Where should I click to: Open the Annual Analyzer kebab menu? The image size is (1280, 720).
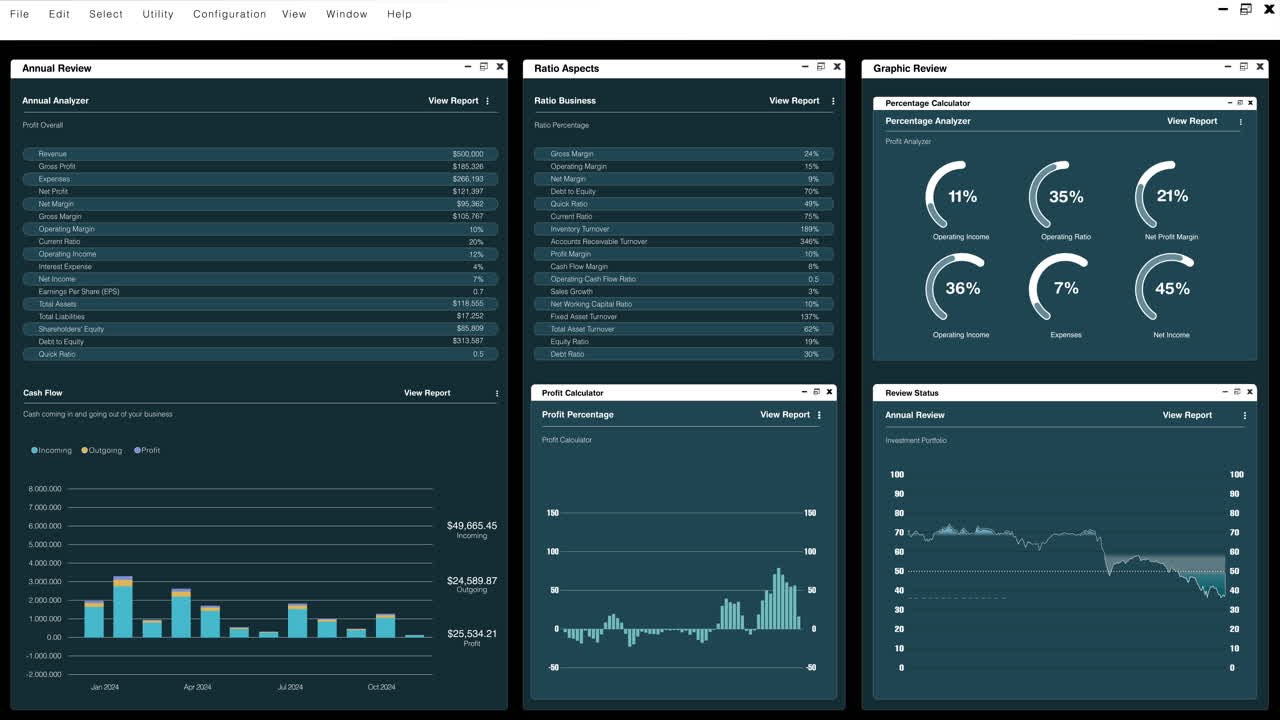click(488, 101)
